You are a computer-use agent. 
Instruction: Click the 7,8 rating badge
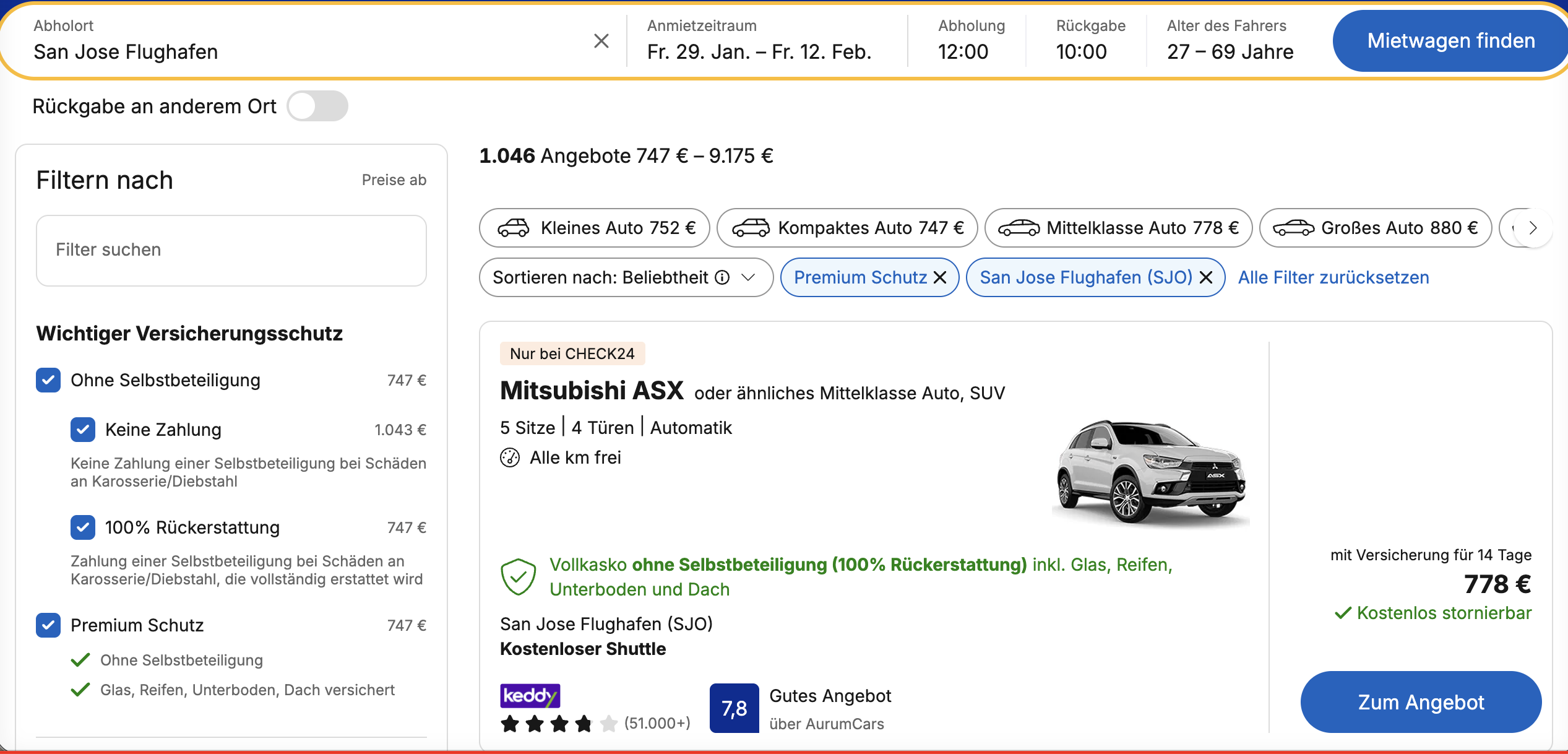click(x=734, y=708)
